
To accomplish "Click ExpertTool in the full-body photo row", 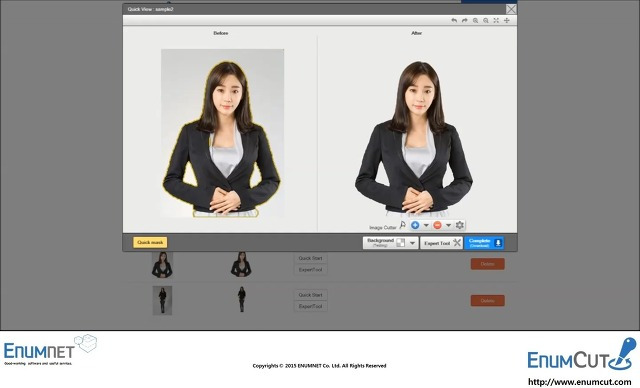I will 310,306.
